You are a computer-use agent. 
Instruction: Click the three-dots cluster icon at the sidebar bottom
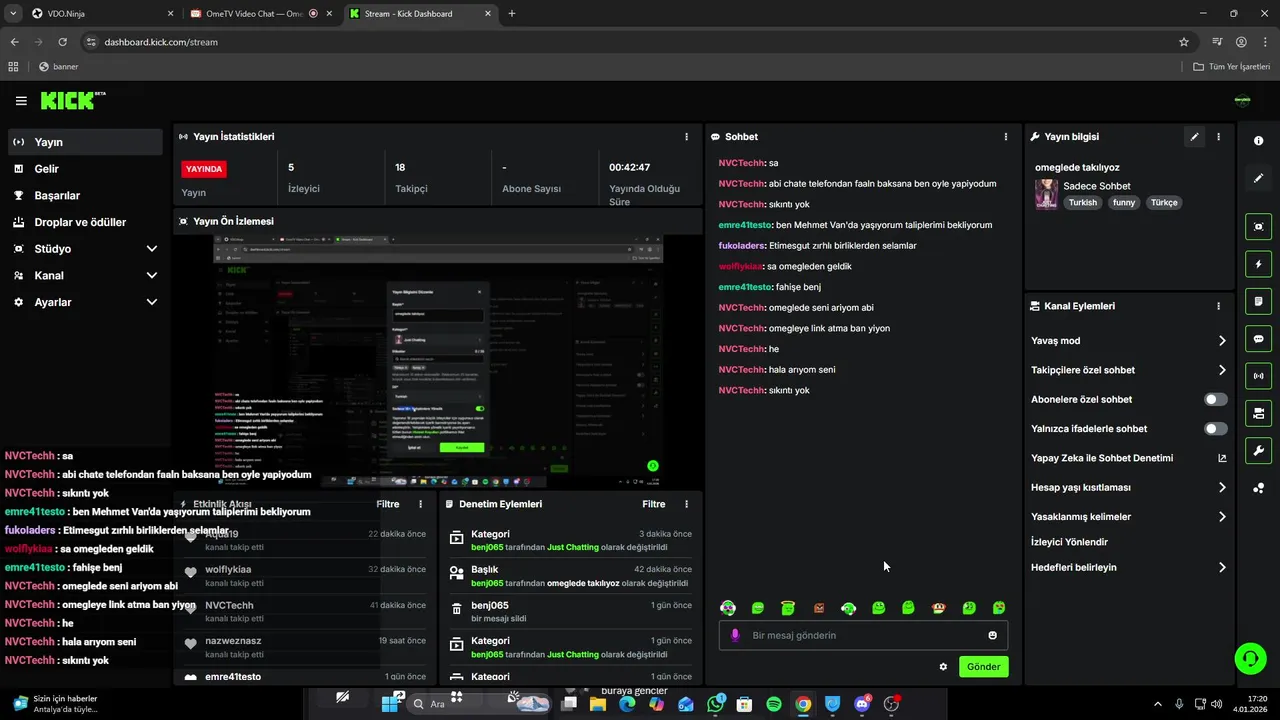[1258, 488]
